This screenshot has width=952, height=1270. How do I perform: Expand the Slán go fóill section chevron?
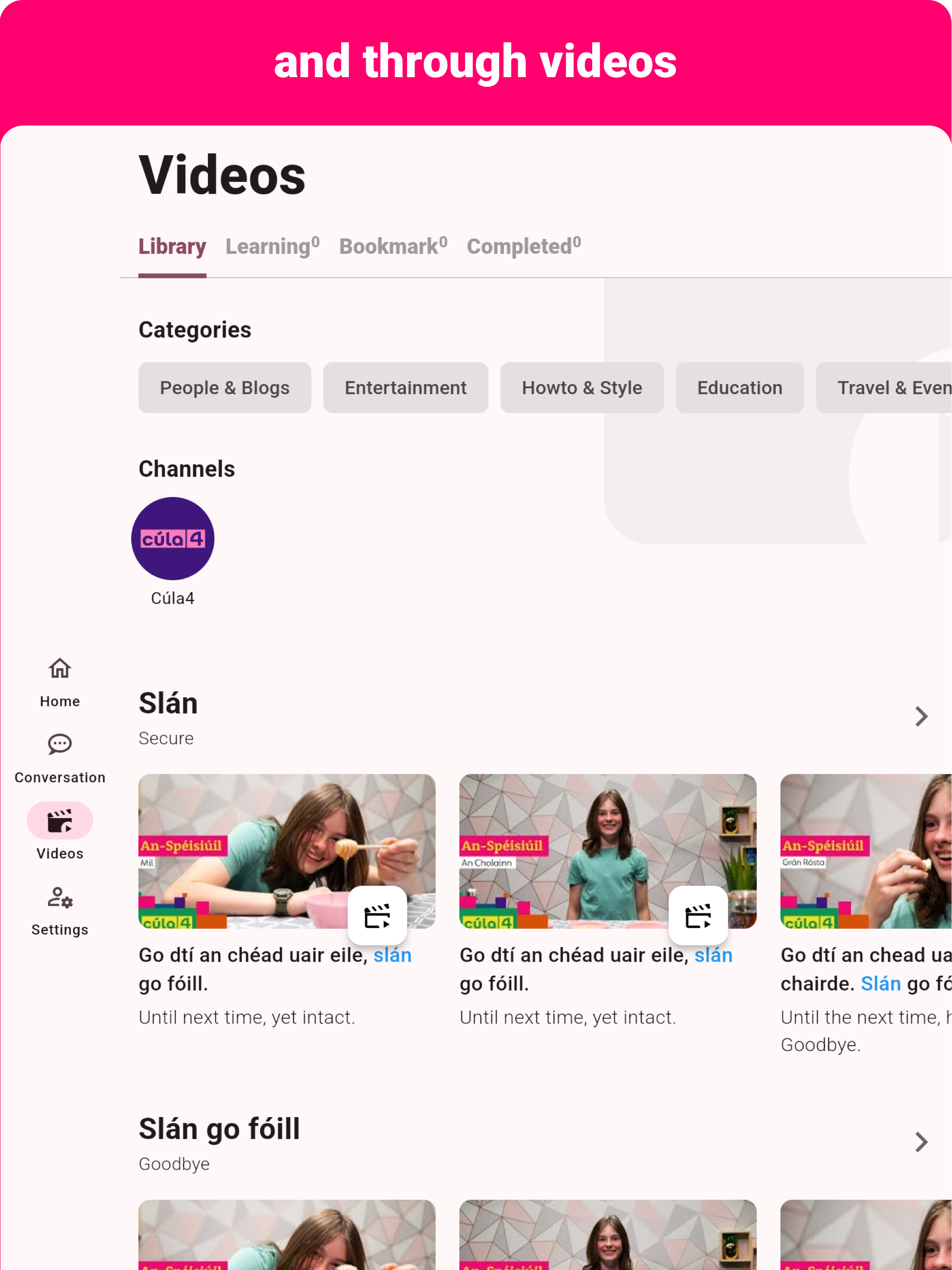(921, 1142)
